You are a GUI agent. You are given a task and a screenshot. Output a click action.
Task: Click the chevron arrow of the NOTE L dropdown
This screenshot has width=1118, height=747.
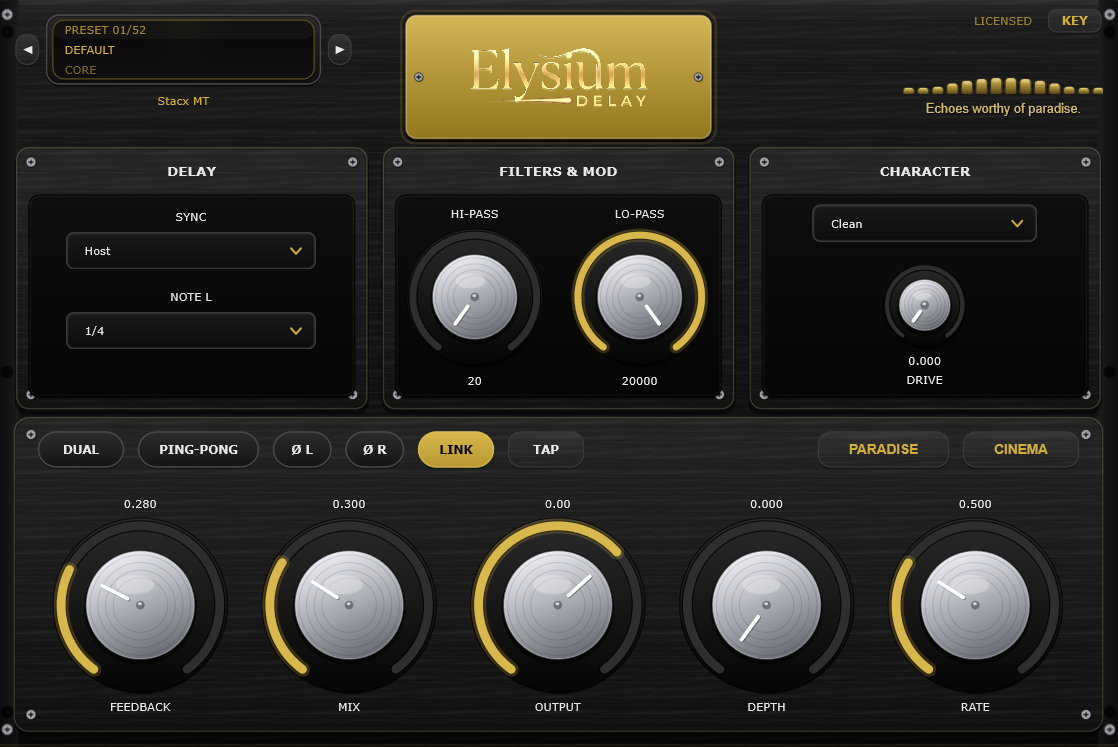point(296,331)
